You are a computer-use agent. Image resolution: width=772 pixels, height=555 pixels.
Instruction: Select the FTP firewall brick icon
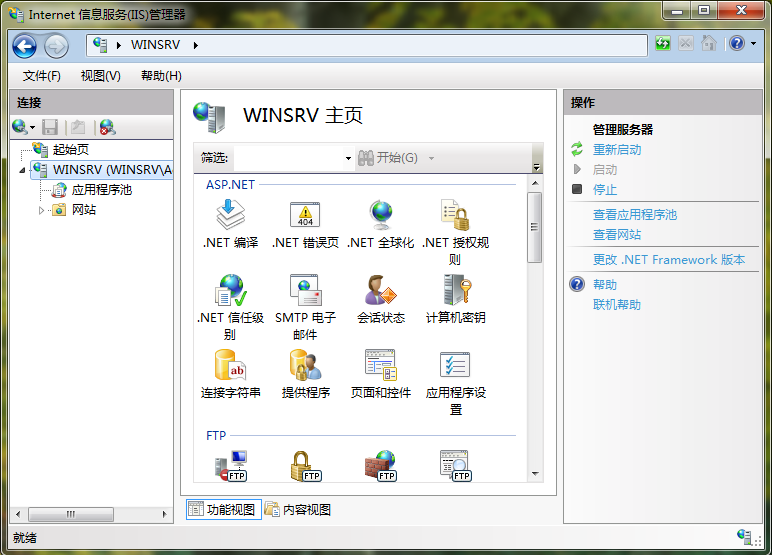381,465
